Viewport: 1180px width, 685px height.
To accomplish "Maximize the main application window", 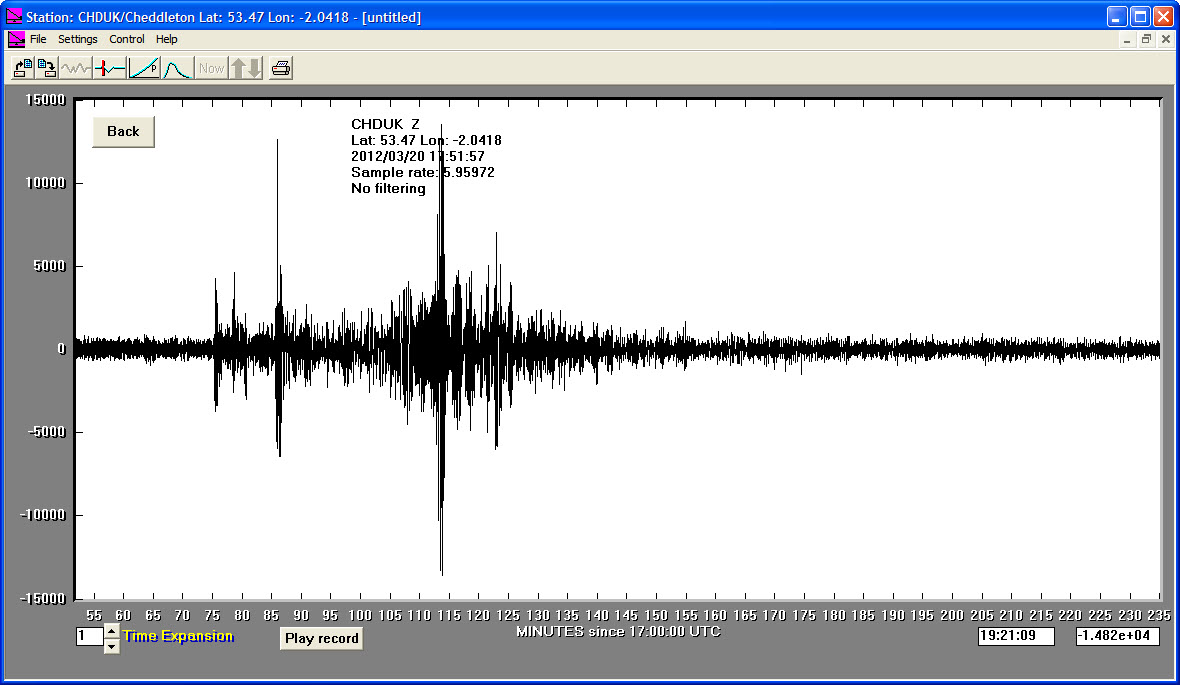I will point(1140,17).
